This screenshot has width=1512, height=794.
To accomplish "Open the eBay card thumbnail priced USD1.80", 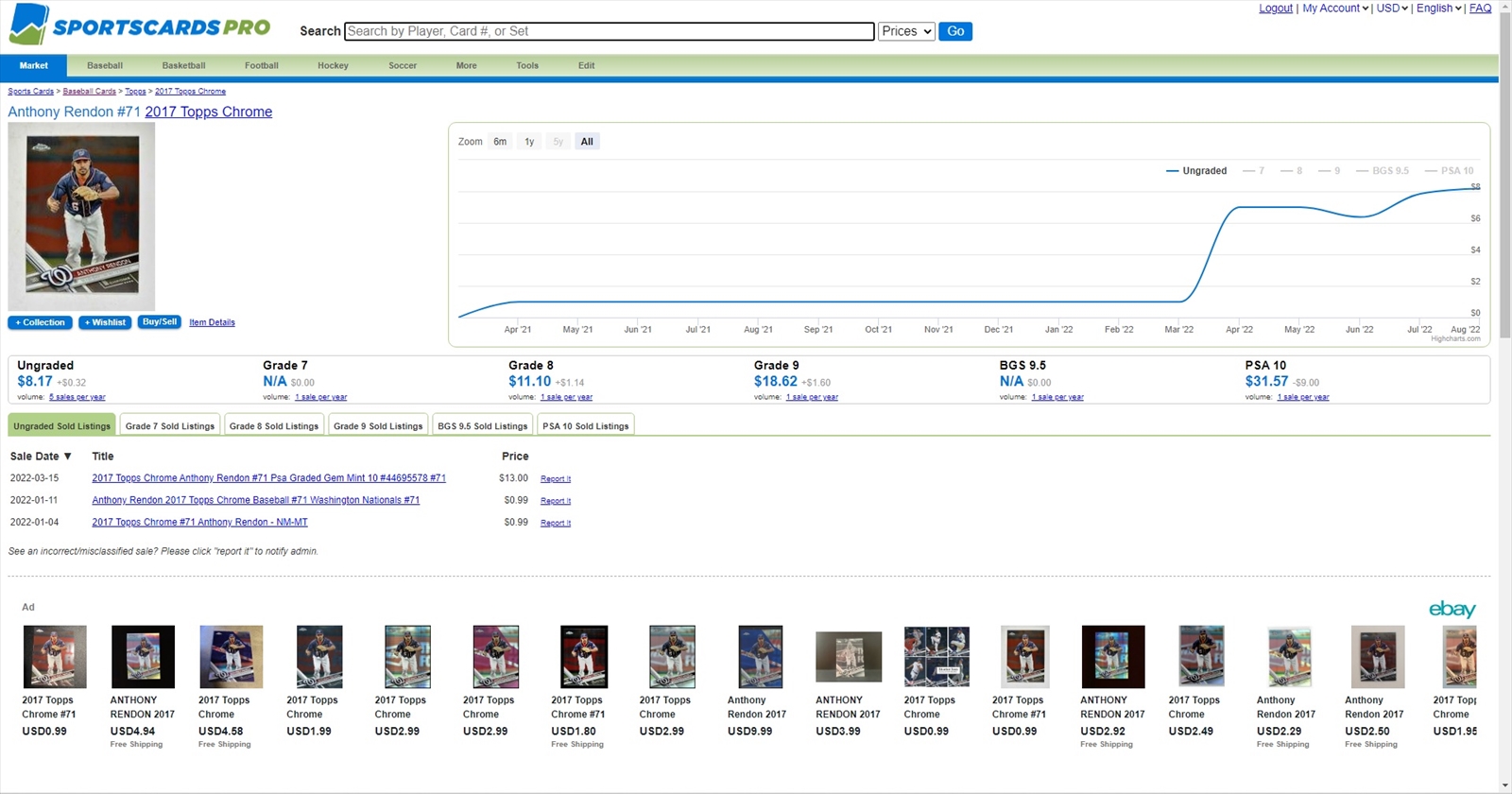I will 584,656.
